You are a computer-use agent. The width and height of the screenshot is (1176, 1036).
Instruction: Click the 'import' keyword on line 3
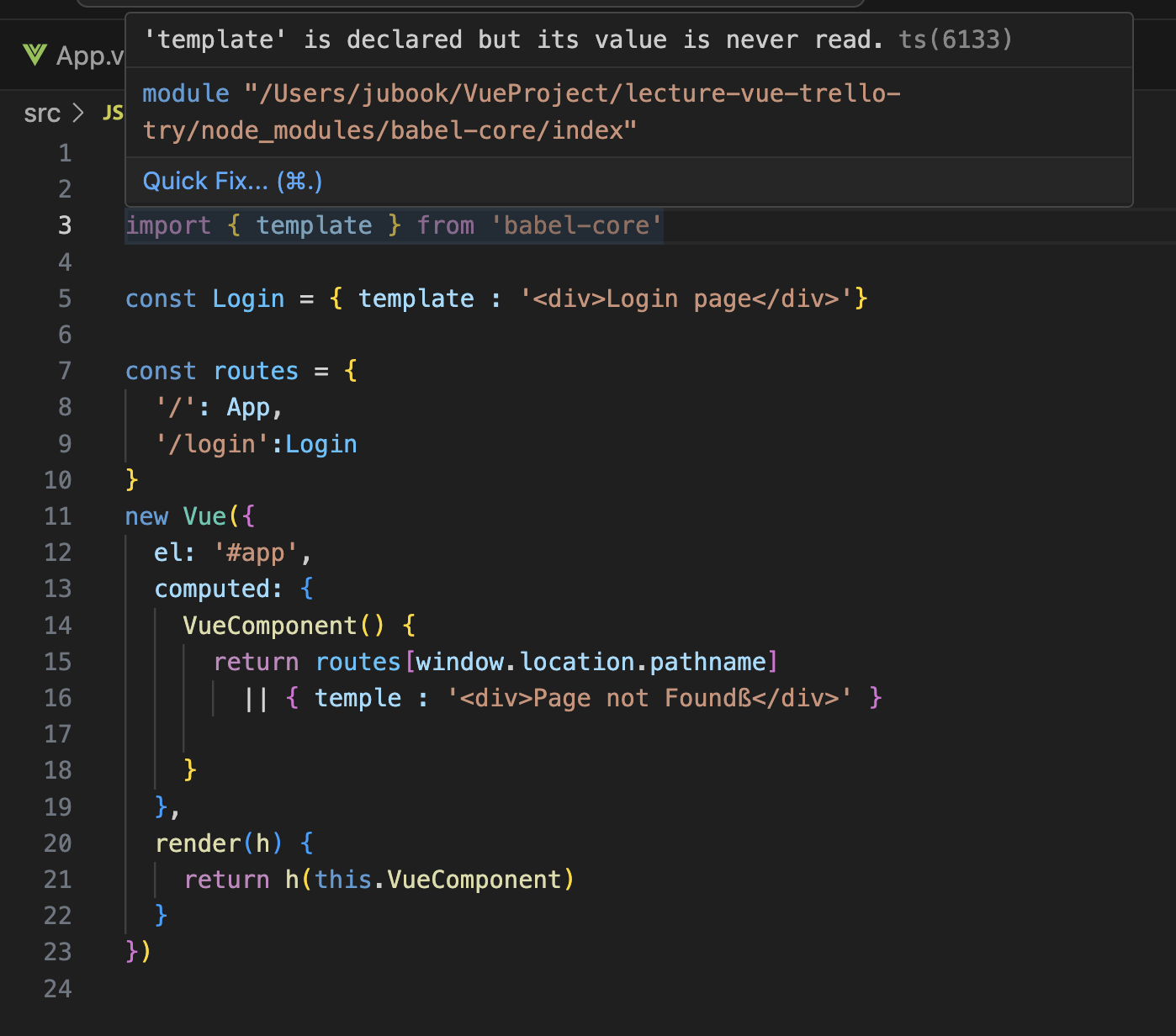click(168, 225)
